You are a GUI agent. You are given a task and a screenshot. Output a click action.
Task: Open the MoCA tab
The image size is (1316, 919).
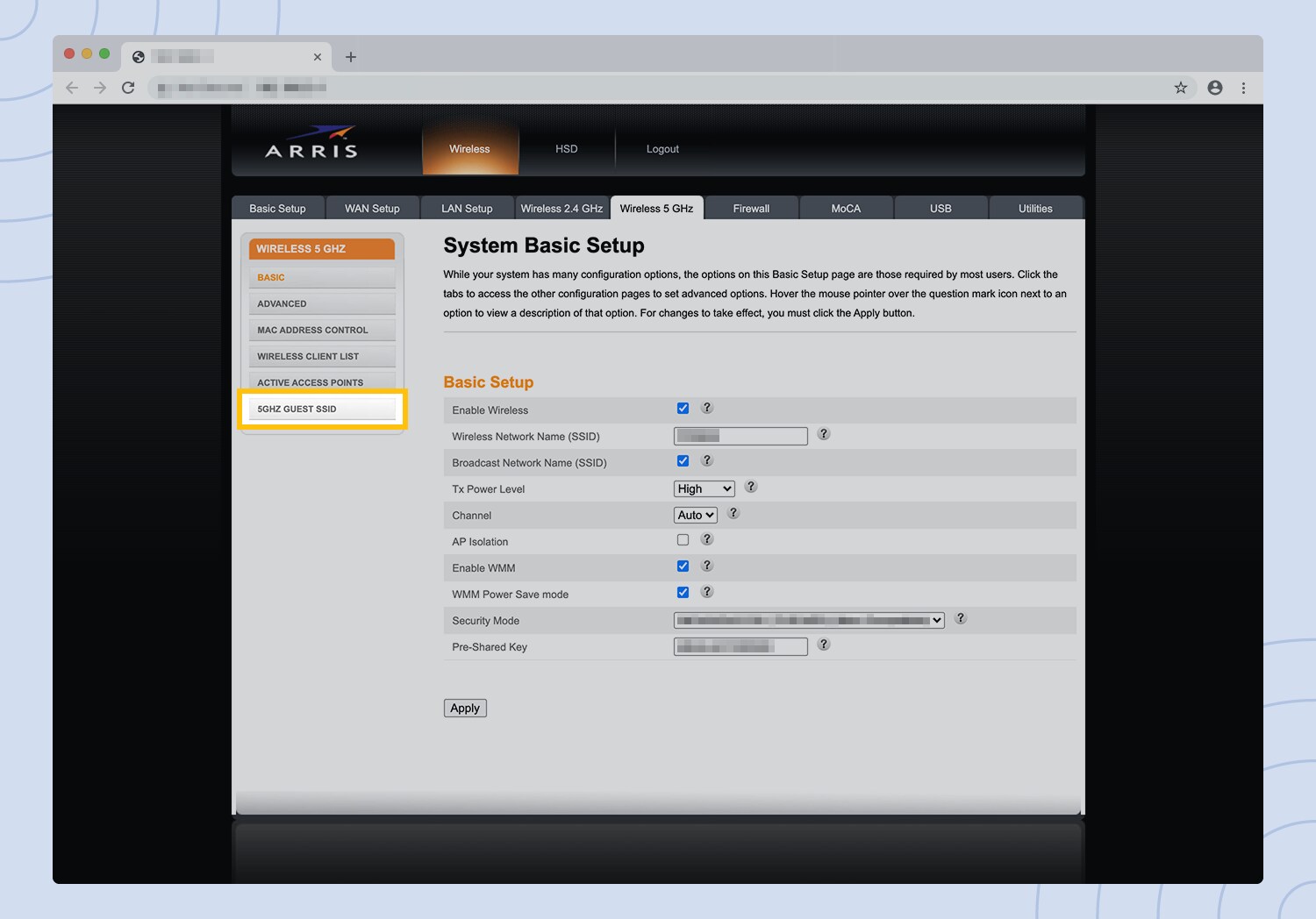click(x=846, y=209)
